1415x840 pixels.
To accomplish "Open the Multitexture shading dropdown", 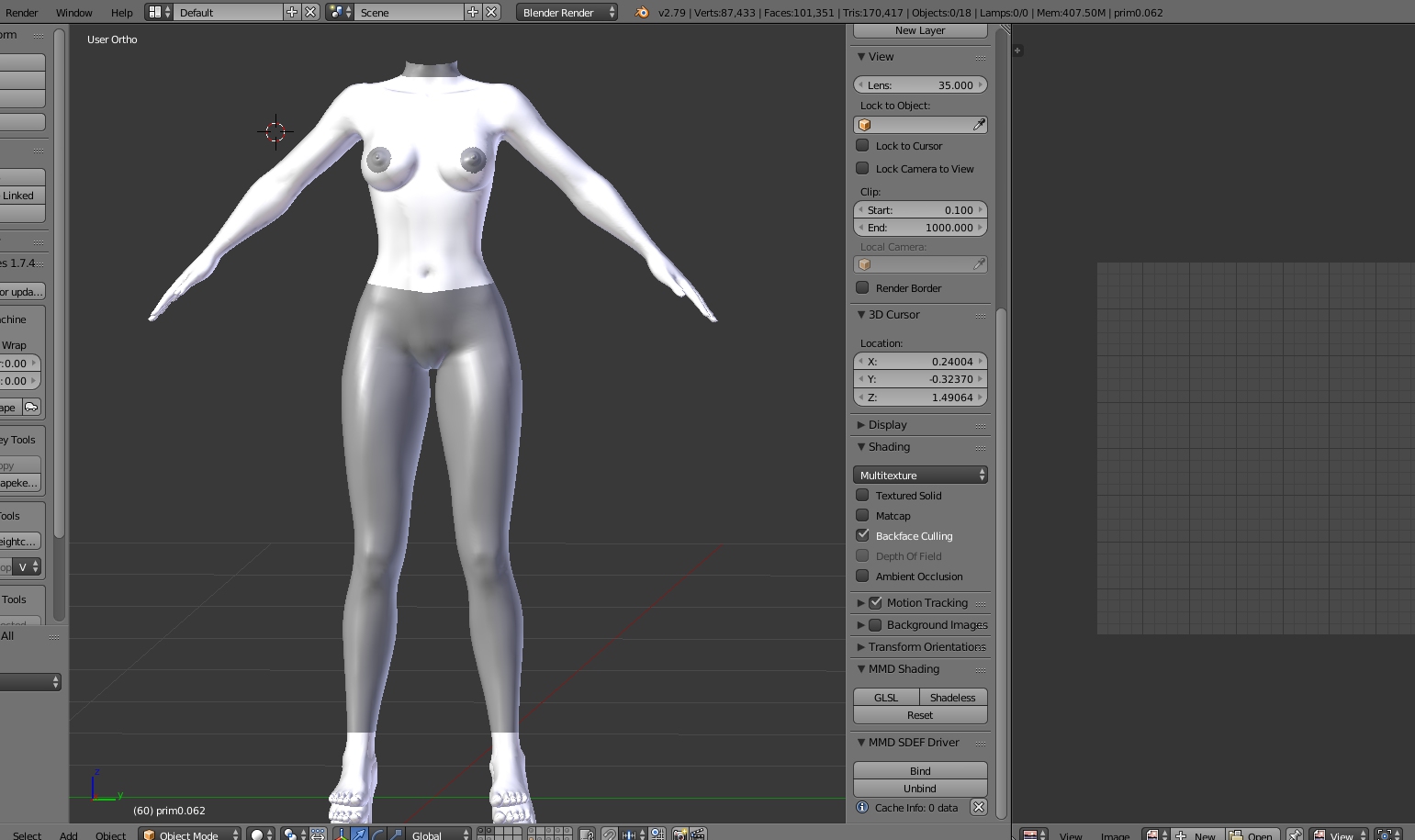I will (x=920, y=475).
